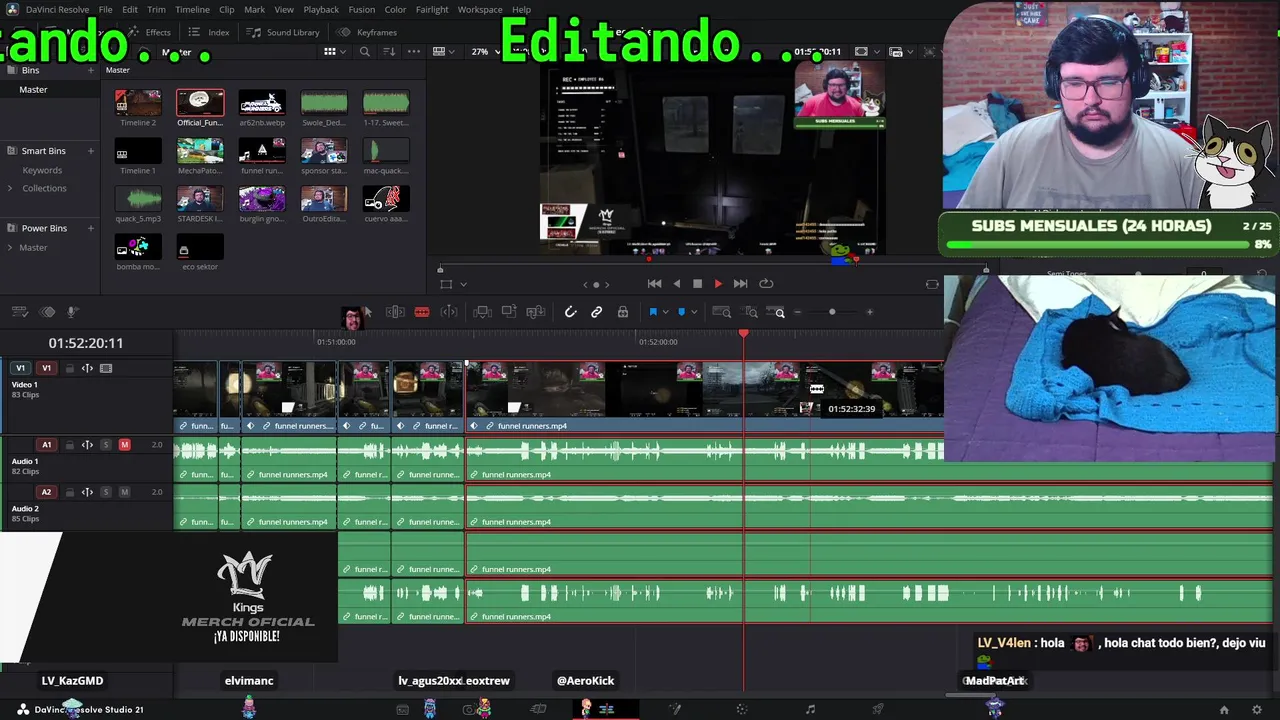Adjust the timeline zoom slider

(832, 312)
